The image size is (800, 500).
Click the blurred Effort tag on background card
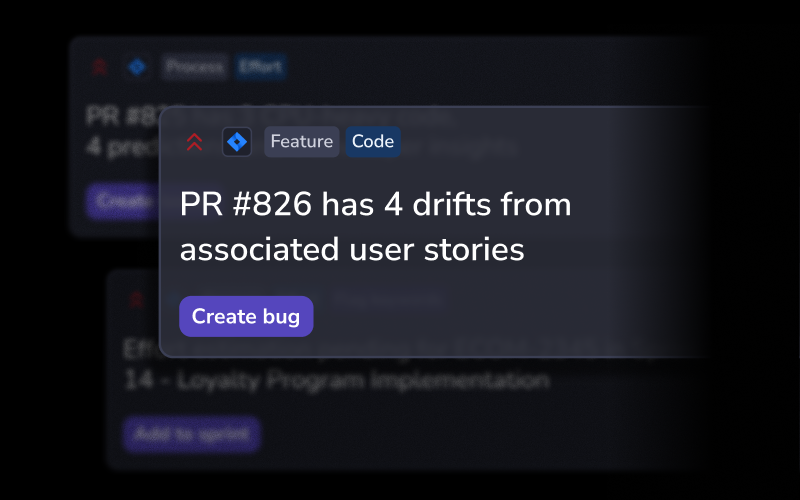coord(260,67)
